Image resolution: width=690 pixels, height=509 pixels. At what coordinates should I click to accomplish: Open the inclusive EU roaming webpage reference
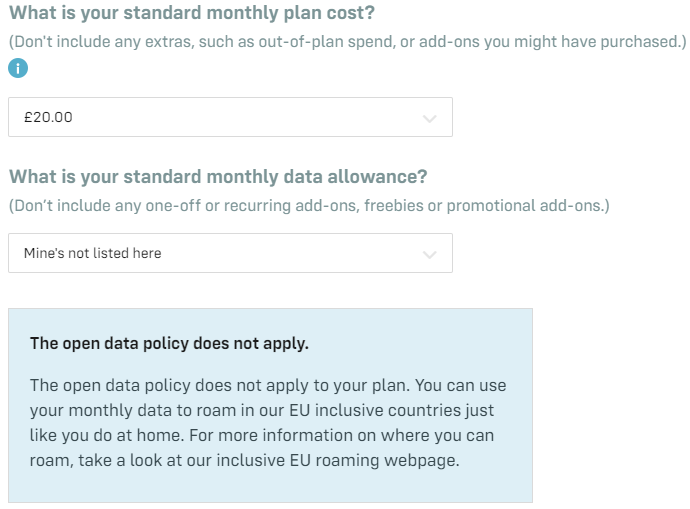[x=338, y=461]
